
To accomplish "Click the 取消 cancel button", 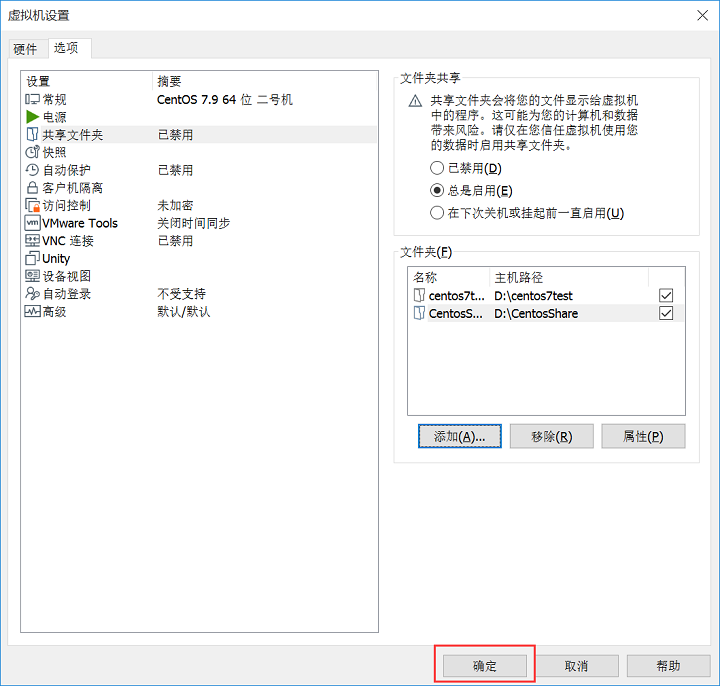I will pyautogui.click(x=576, y=665).
